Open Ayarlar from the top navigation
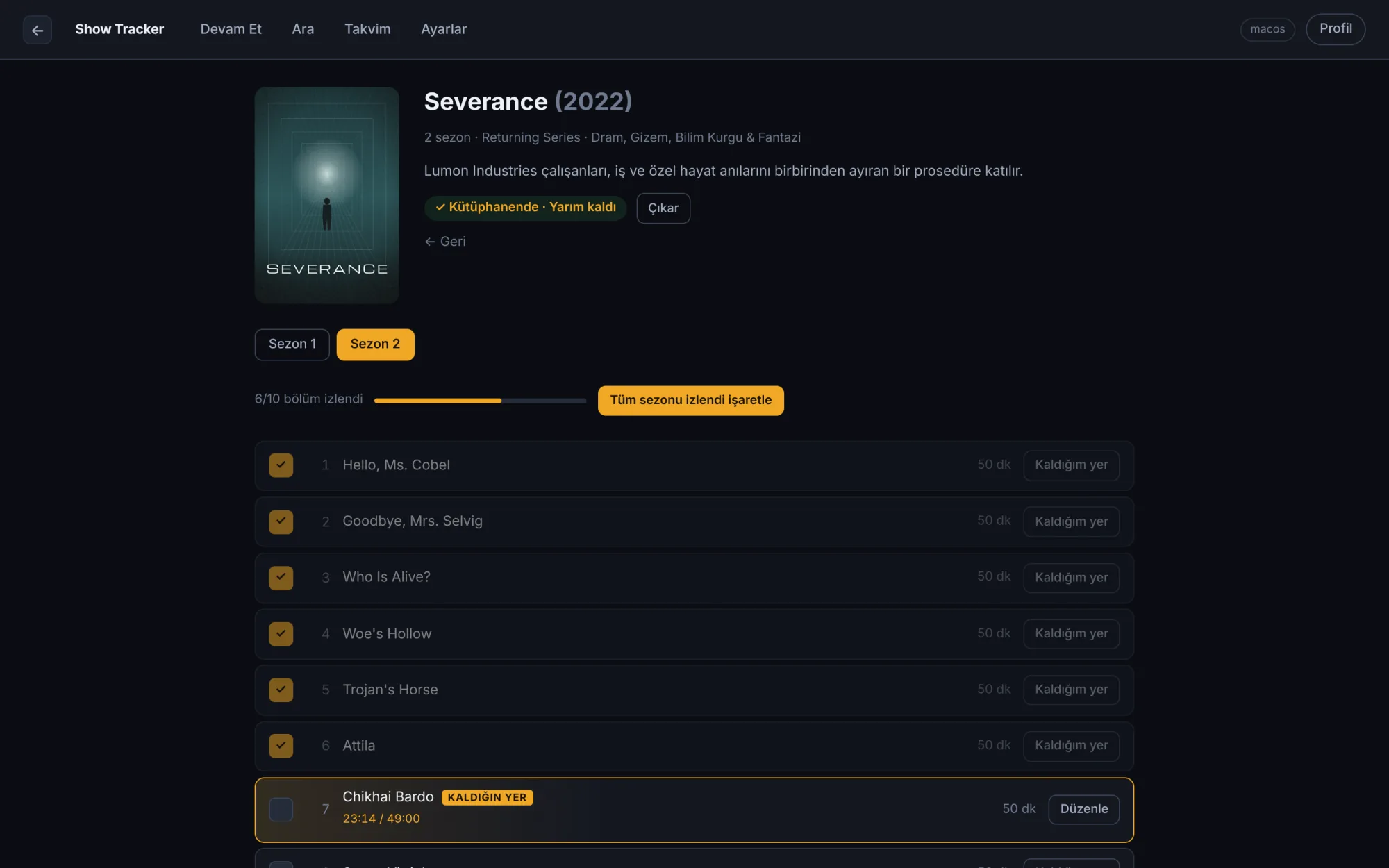Viewport: 1389px width, 868px height. pyautogui.click(x=444, y=29)
